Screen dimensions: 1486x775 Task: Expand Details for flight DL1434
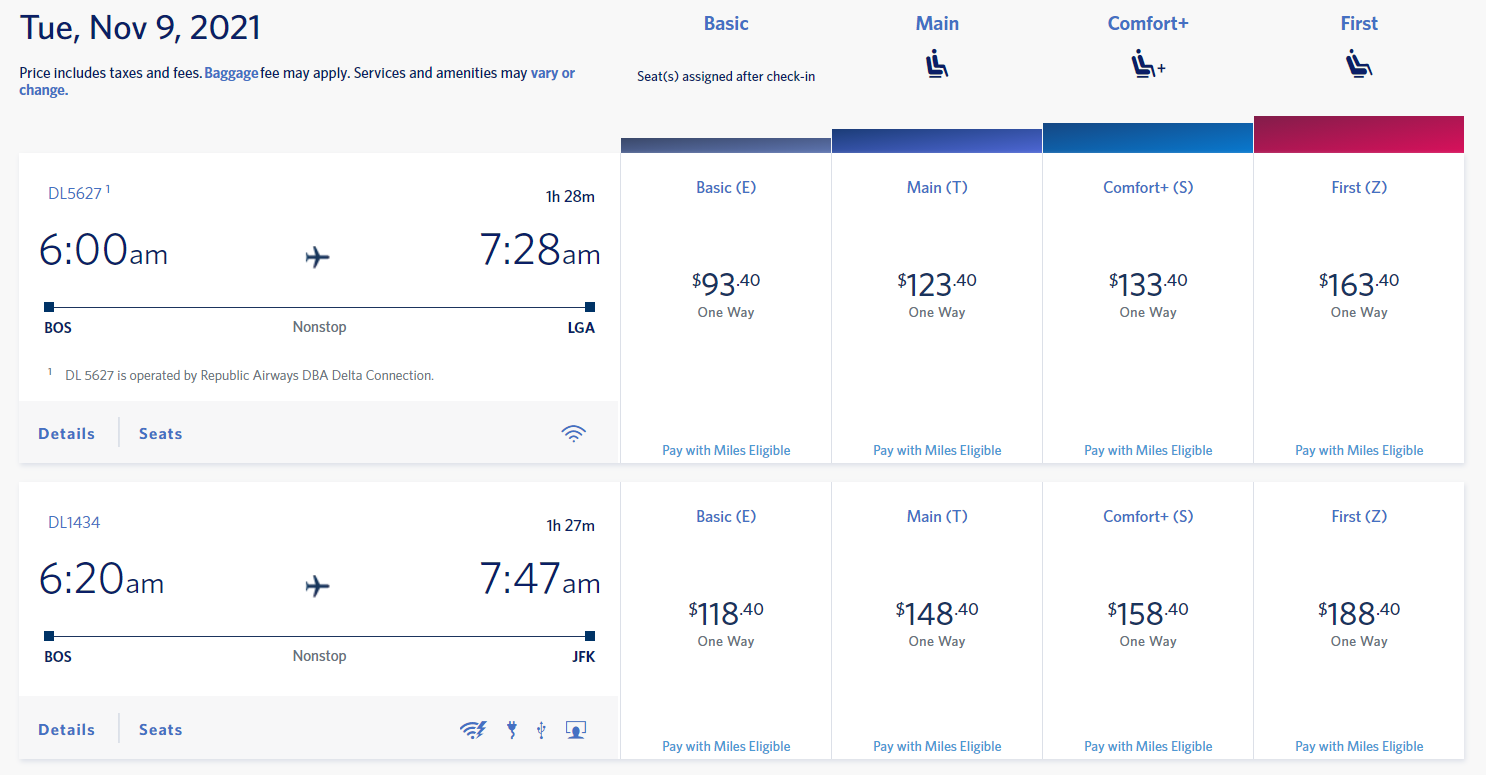pyautogui.click(x=66, y=729)
